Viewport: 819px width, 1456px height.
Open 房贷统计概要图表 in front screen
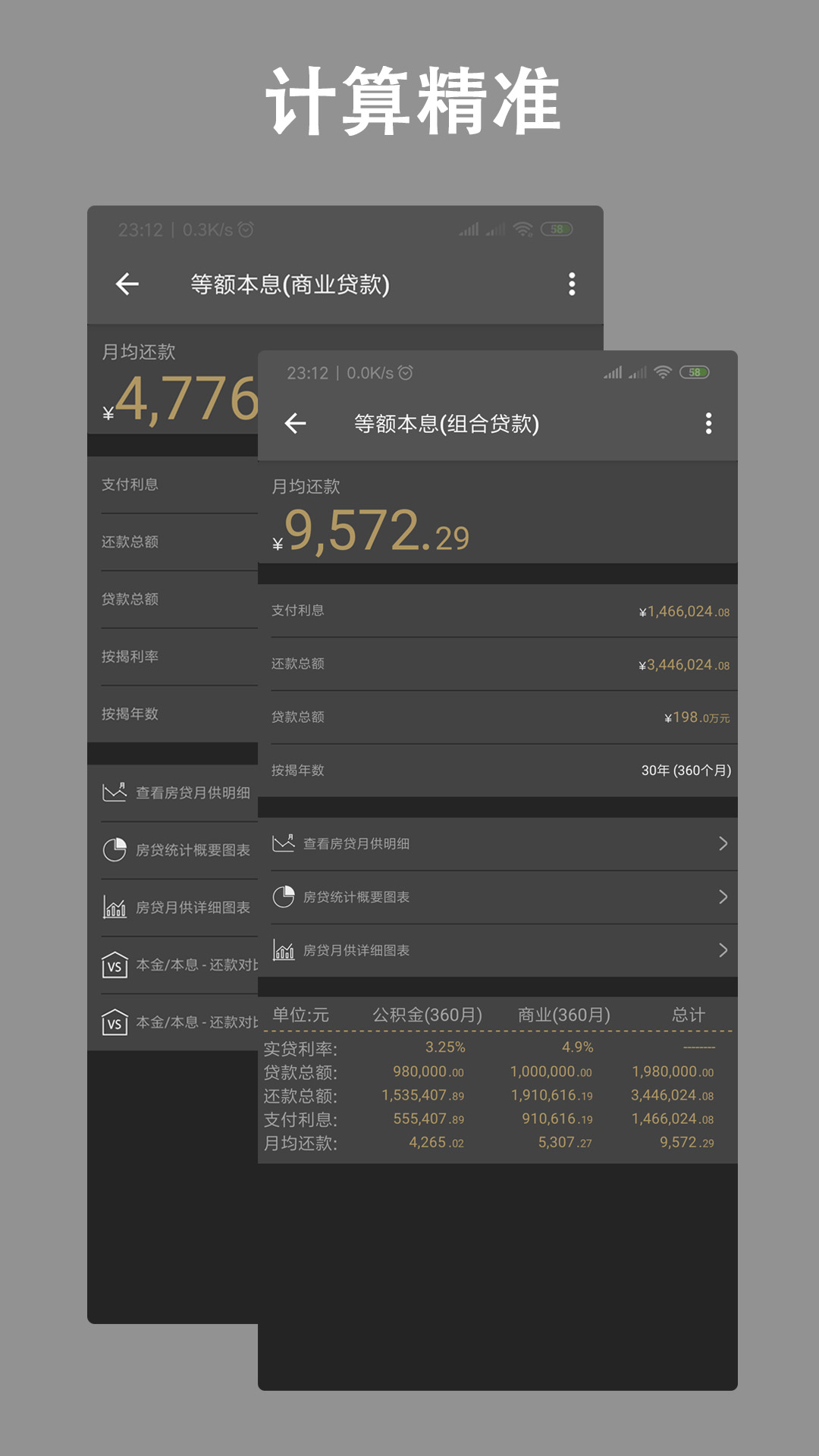tap(497, 897)
